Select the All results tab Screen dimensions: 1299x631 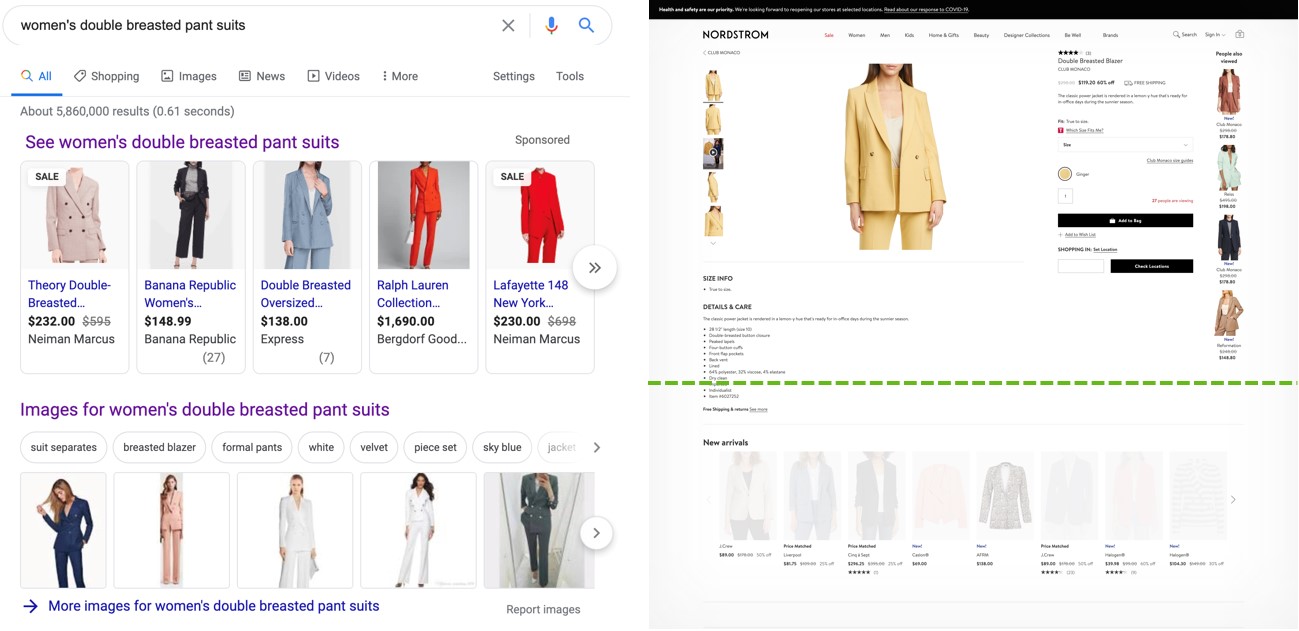[37, 76]
